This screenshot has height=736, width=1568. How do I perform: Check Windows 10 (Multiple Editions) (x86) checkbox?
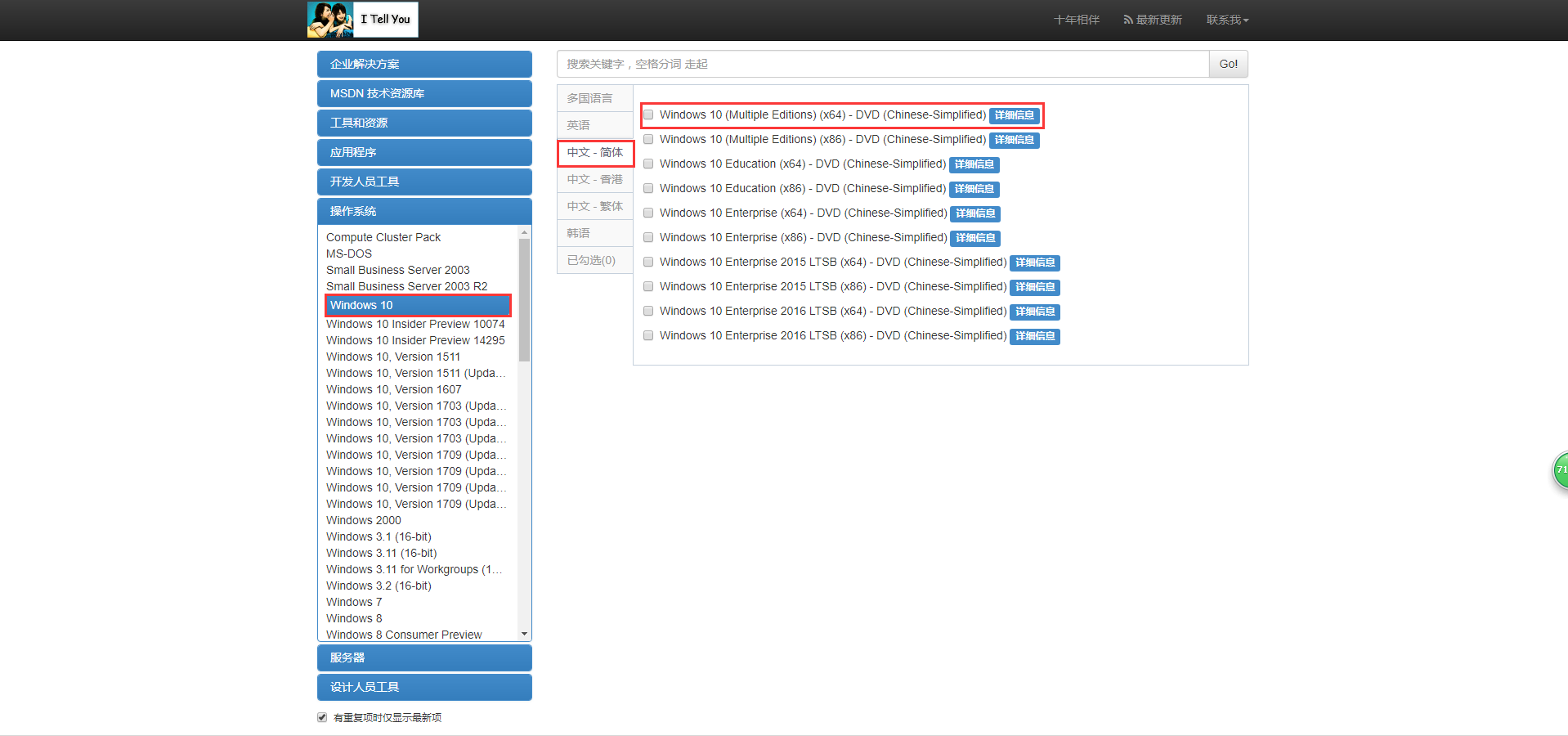tap(648, 140)
